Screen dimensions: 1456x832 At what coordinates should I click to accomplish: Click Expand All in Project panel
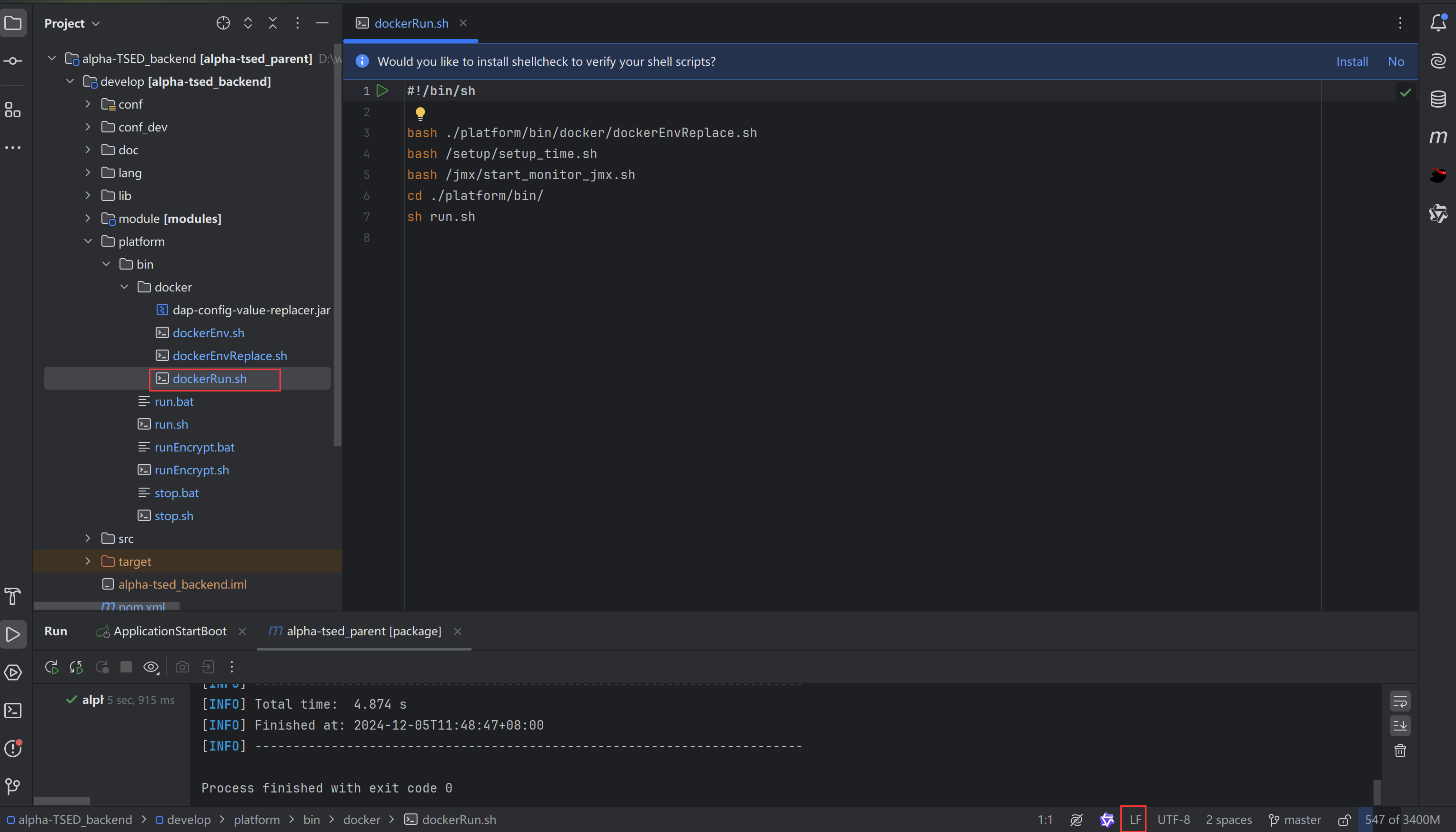(248, 23)
